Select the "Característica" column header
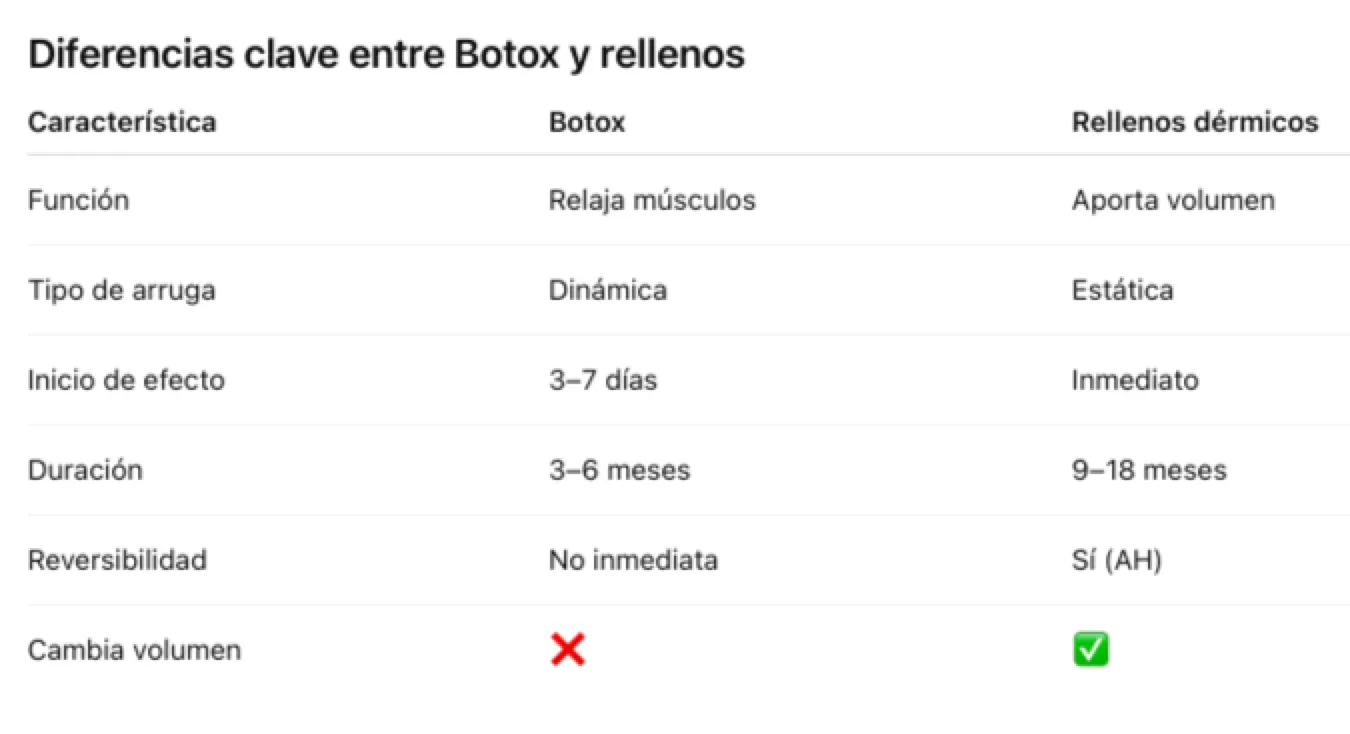This screenshot has width=1350, height=734. (x=122, y=122)
